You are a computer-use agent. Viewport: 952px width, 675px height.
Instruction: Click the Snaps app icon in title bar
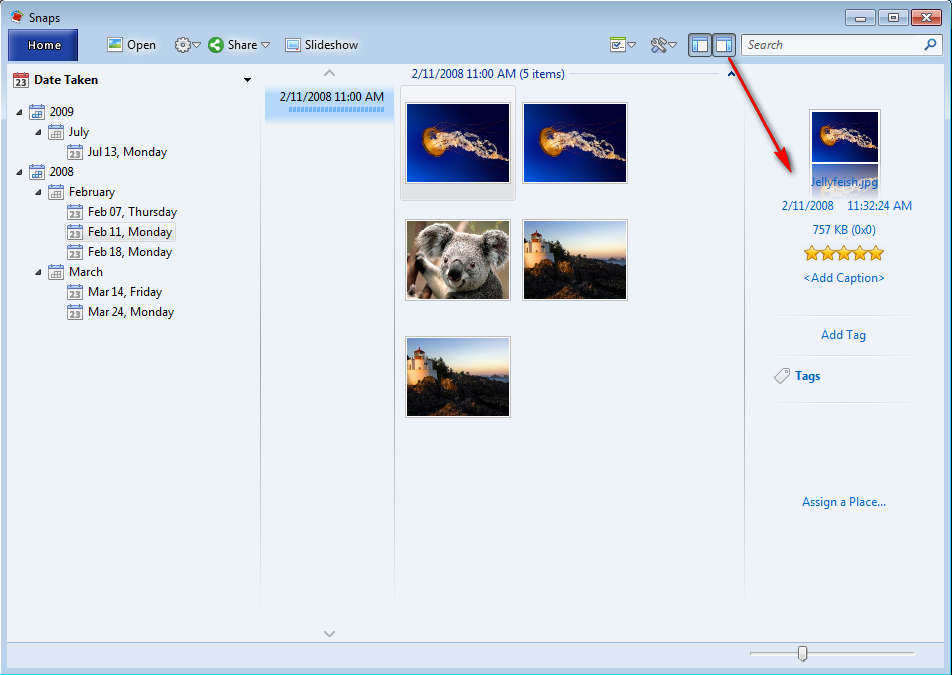[17, 16]
